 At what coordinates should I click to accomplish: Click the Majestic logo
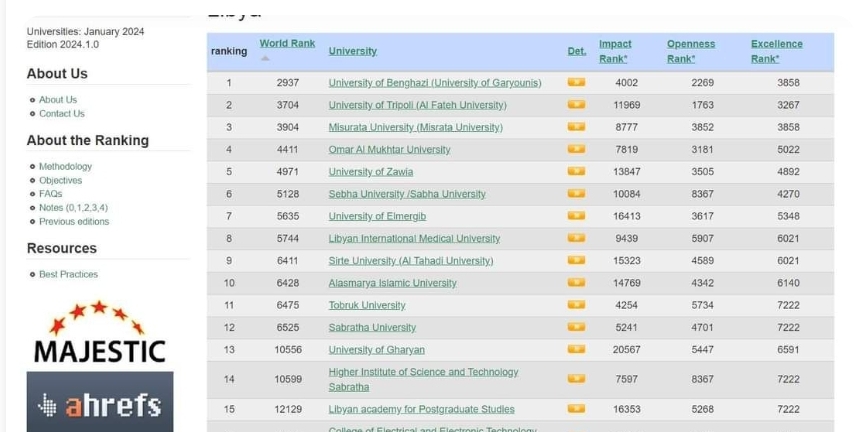pyautogui.click(x=100, y=332)
